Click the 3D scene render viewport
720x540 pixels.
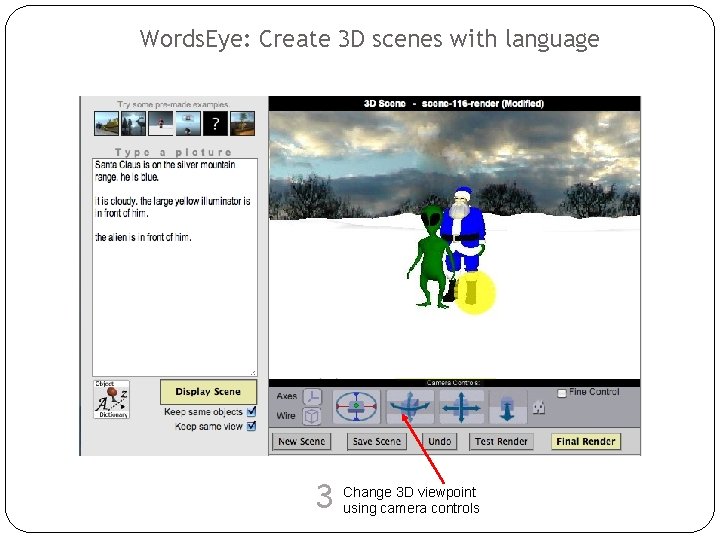pos(454,245)
